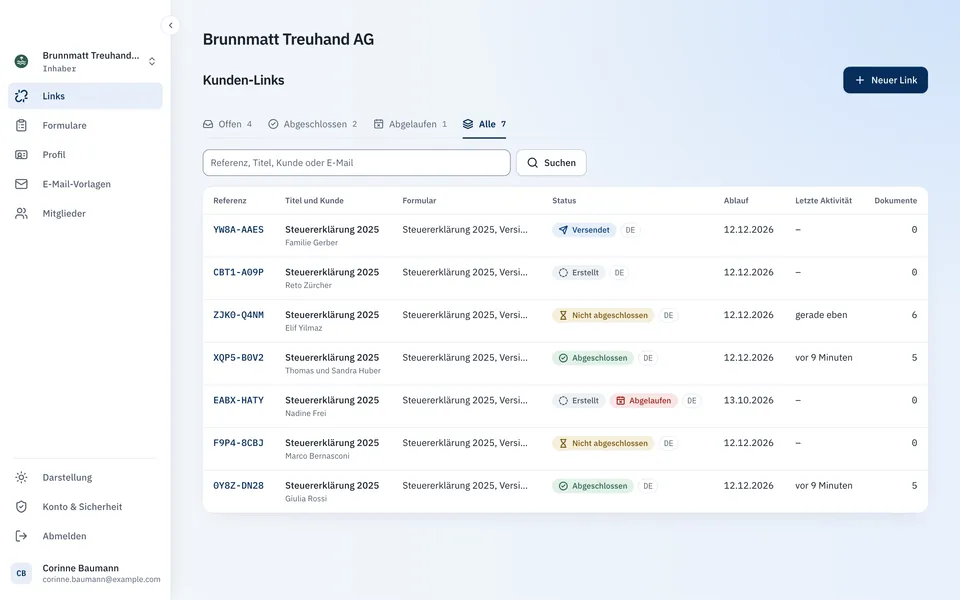Open Links in the sidebar
960x600 pixels.
(x=85, y=96)
